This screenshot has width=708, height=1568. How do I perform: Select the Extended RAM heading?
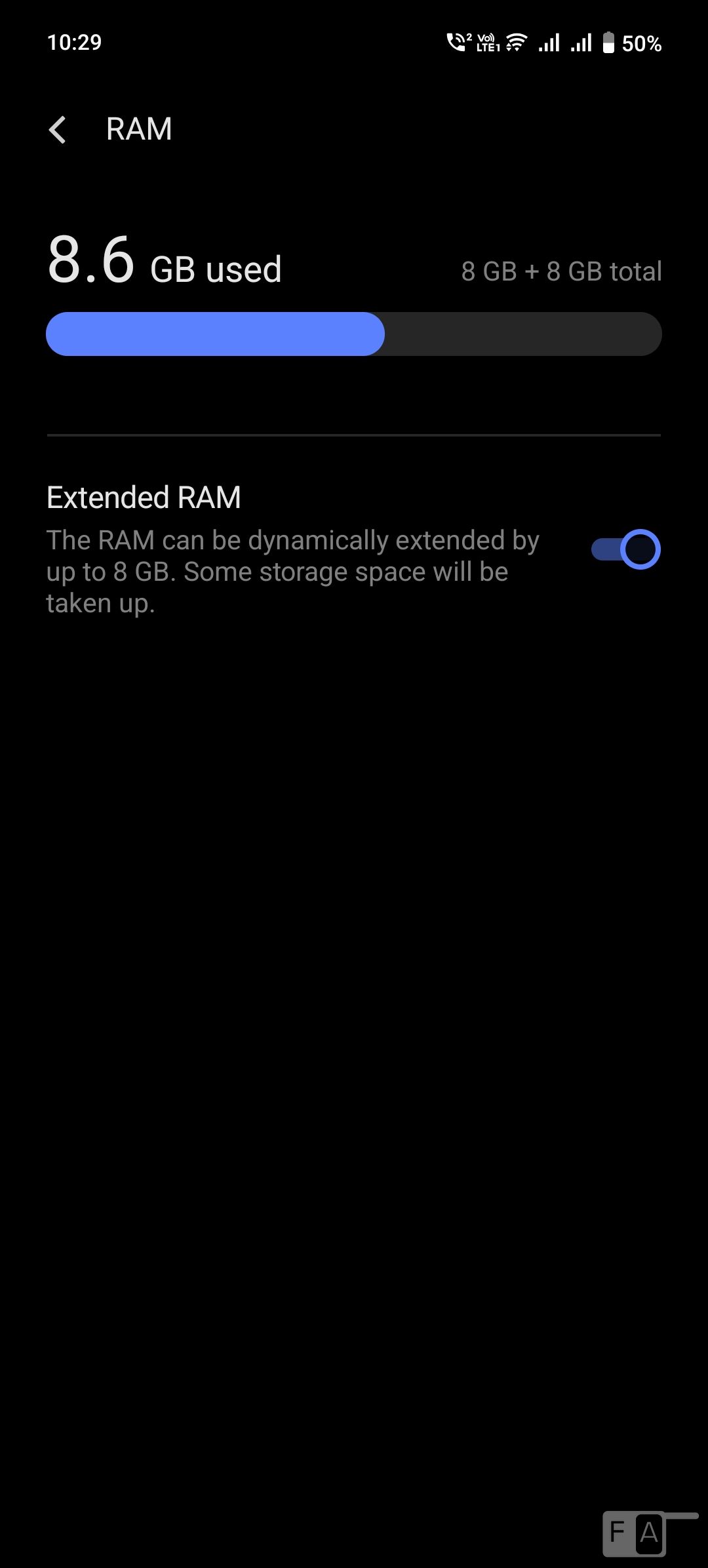click(x=144, y=498)
